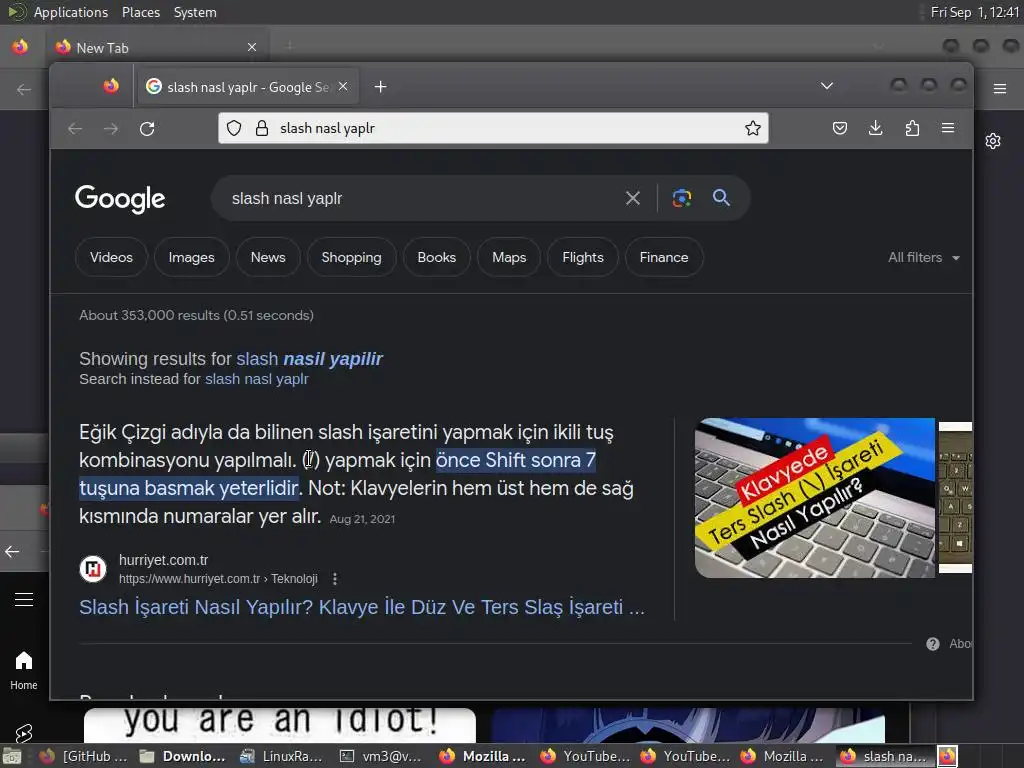
Task: Select the Books filter
Action: click(x=437, y=257)
